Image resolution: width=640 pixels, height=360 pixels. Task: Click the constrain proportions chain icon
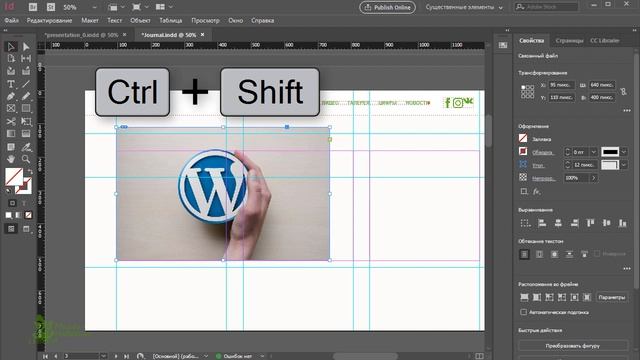623,91
